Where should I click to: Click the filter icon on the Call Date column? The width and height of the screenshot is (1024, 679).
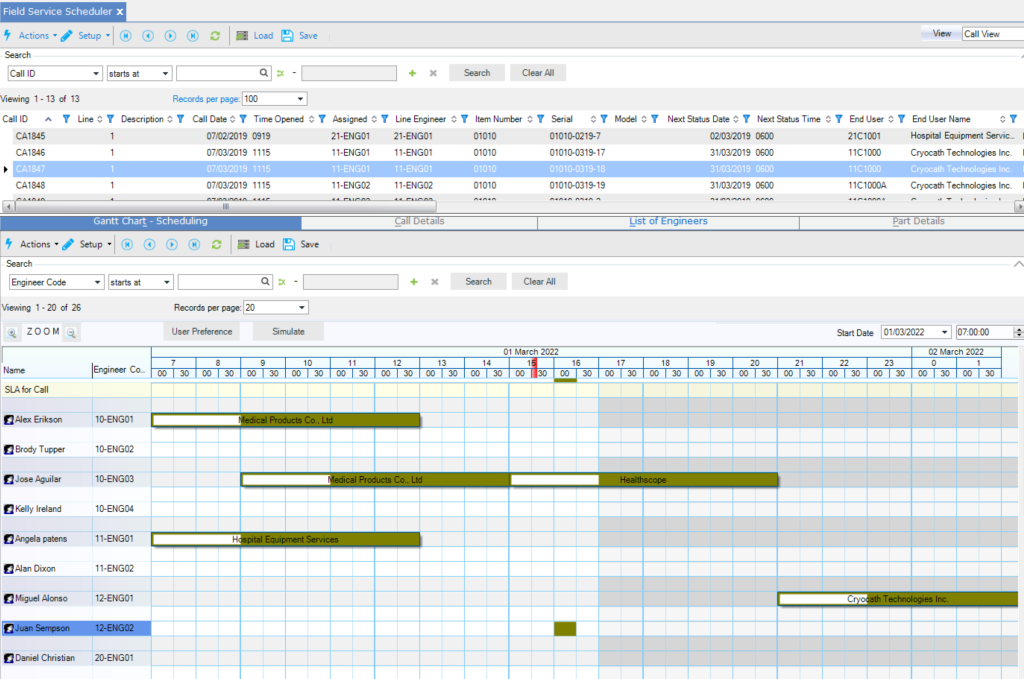tap(248, 119)
